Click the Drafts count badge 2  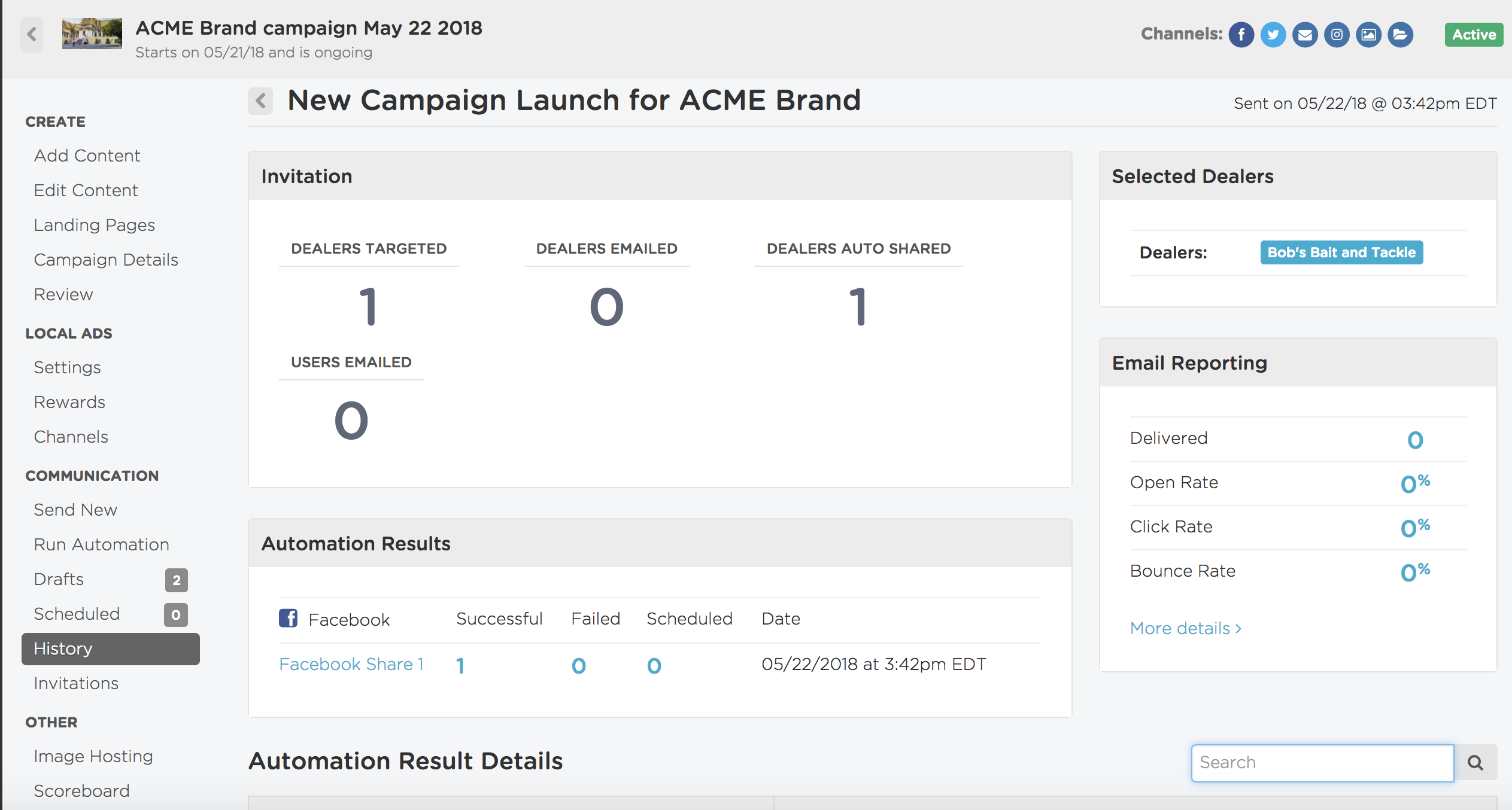click(176, 580)
